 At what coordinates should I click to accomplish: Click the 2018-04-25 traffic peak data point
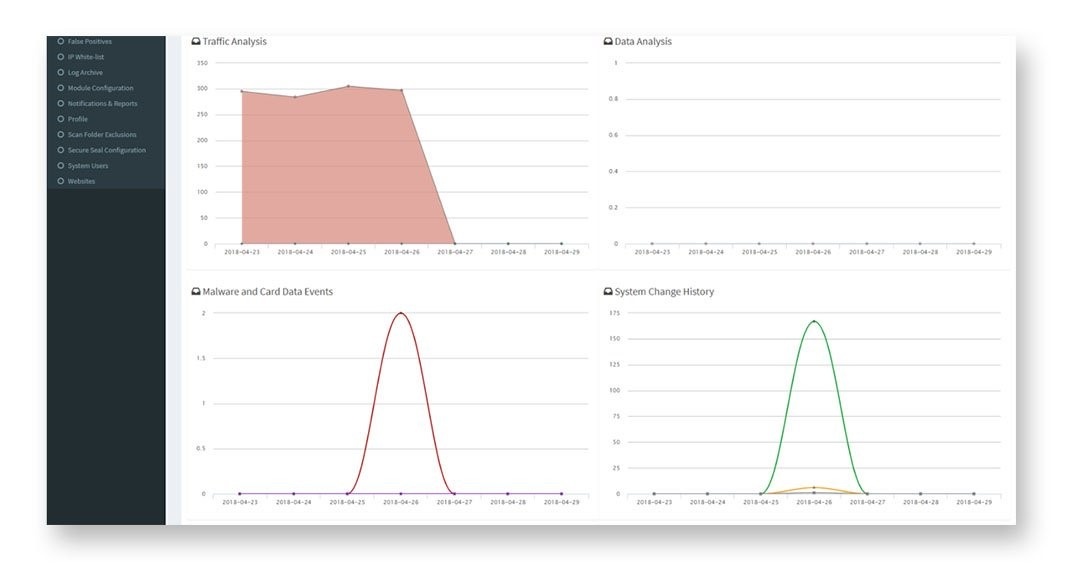point(348,86)
